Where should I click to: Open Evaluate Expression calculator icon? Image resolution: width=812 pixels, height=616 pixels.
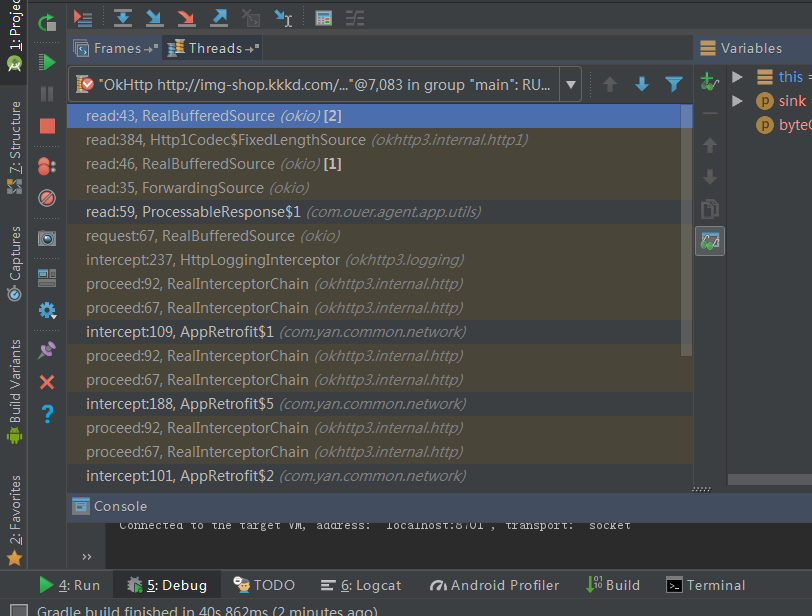click(324, 18)
